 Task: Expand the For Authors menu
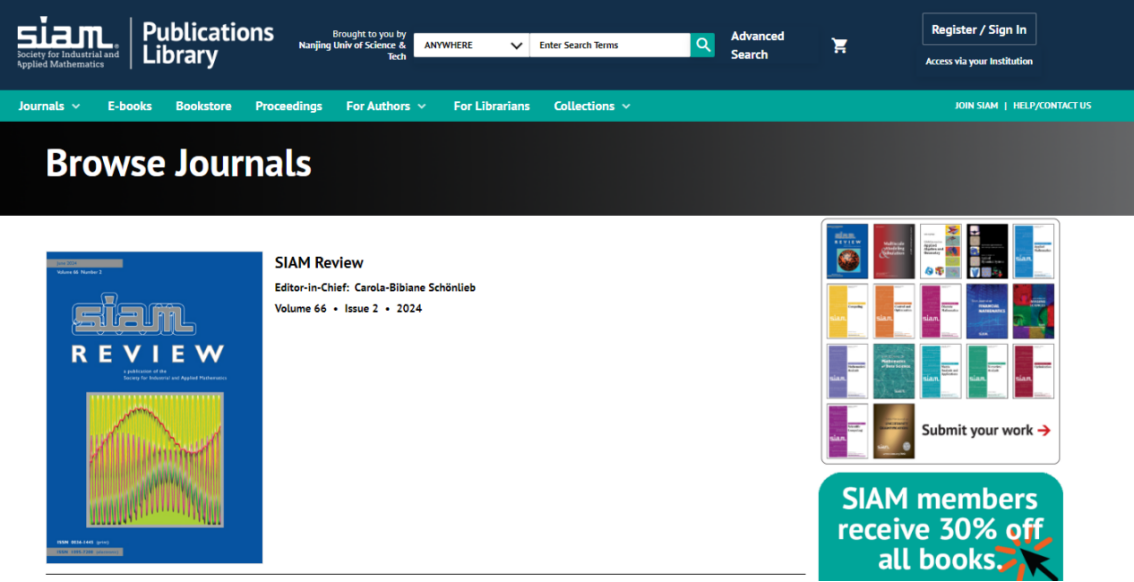386,106
